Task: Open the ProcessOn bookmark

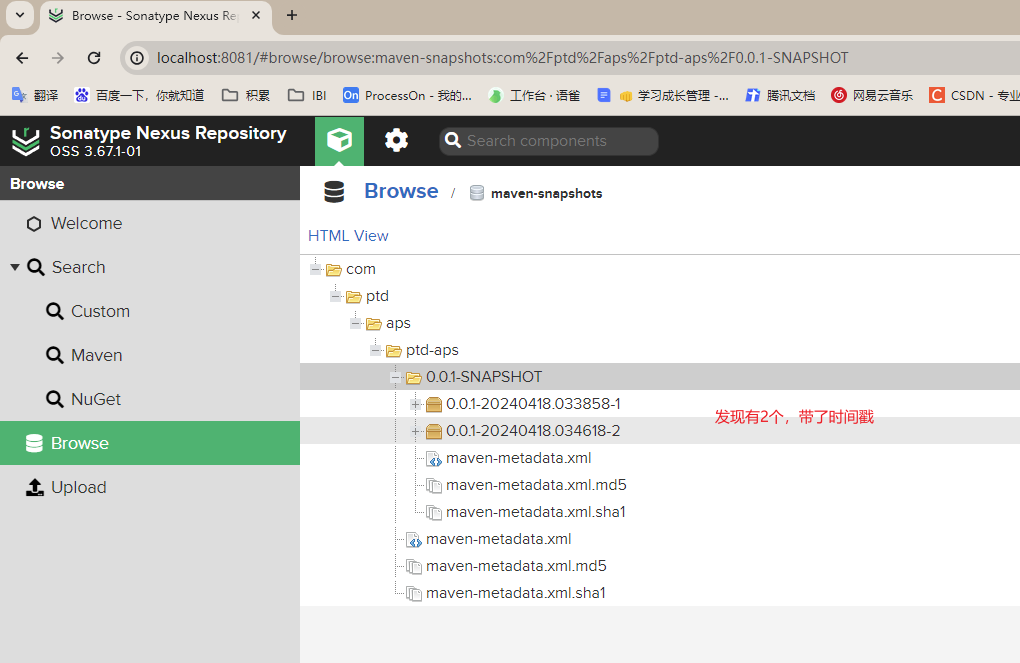Action: [407, 96]
